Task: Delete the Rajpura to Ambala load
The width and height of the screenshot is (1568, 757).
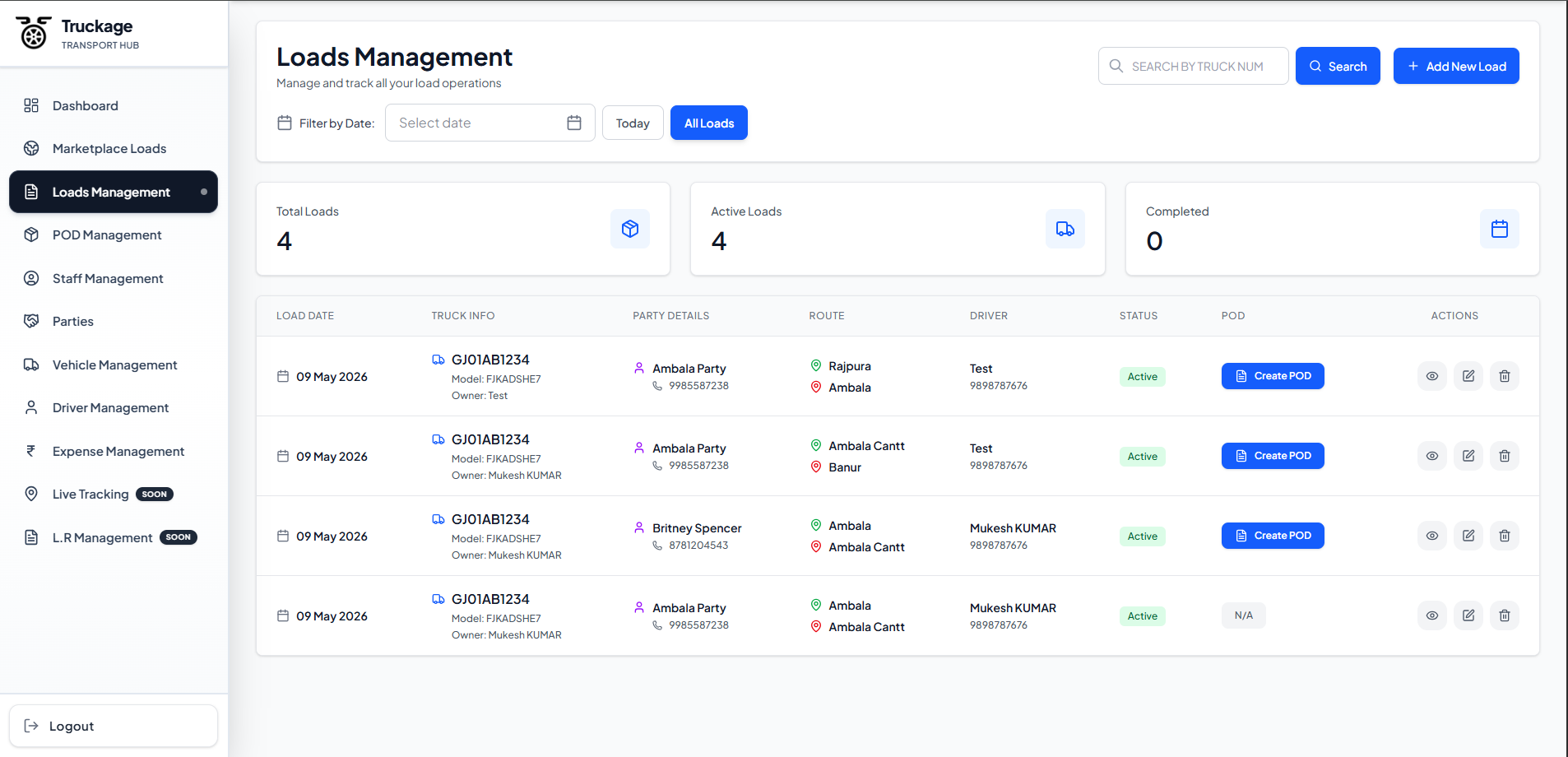Action: (1505, 376)
